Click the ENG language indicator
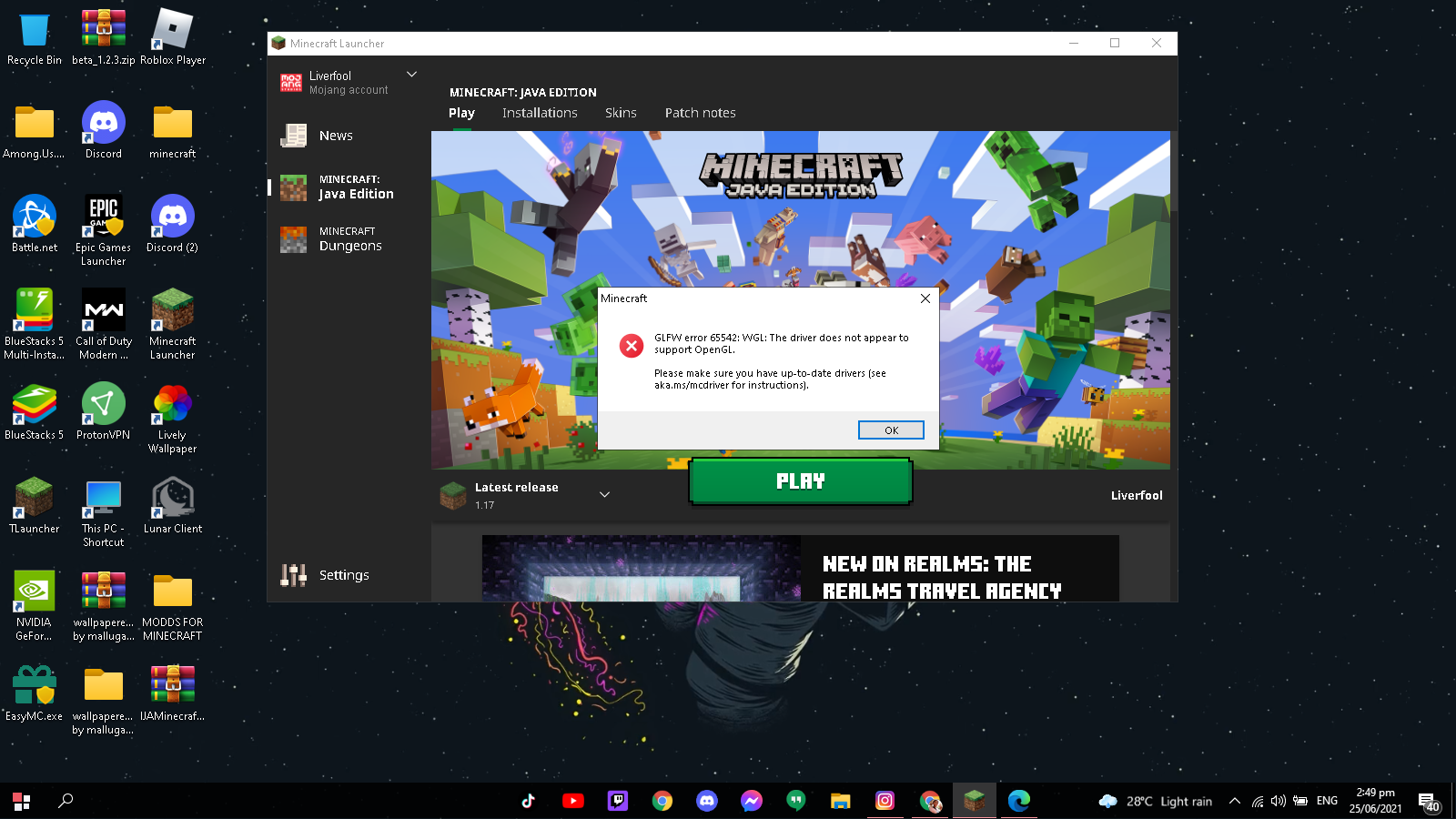 click(1328, 801)
